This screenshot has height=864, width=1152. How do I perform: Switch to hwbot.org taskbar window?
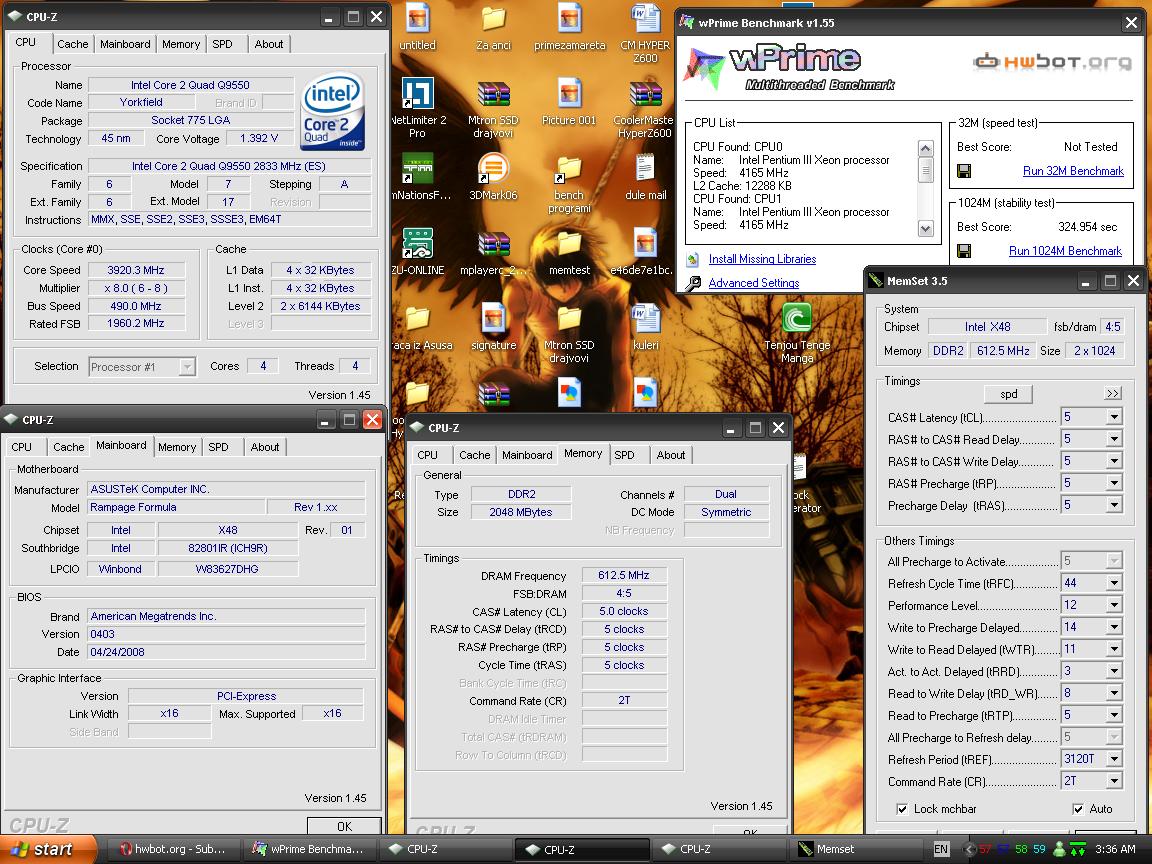coord(173,849)
